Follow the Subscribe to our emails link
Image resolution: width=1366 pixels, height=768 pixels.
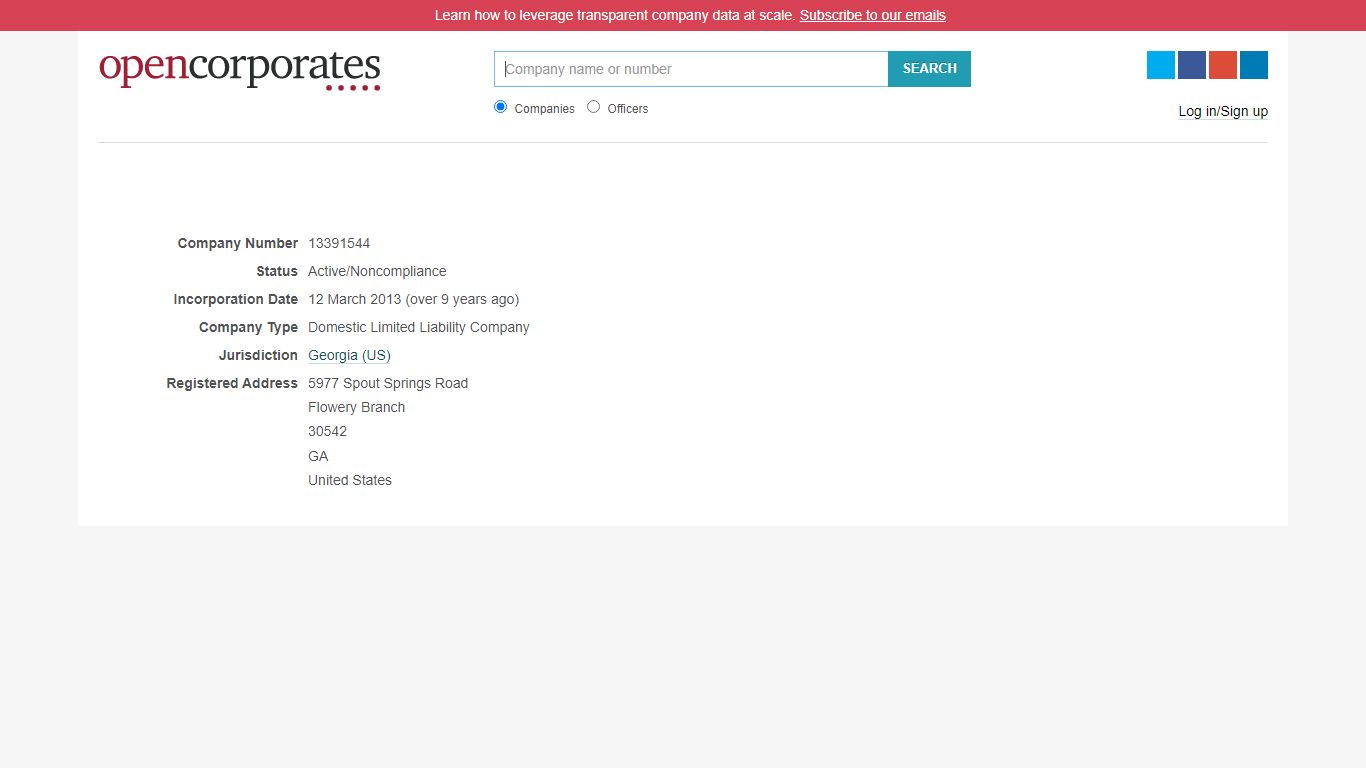point(873,15)
